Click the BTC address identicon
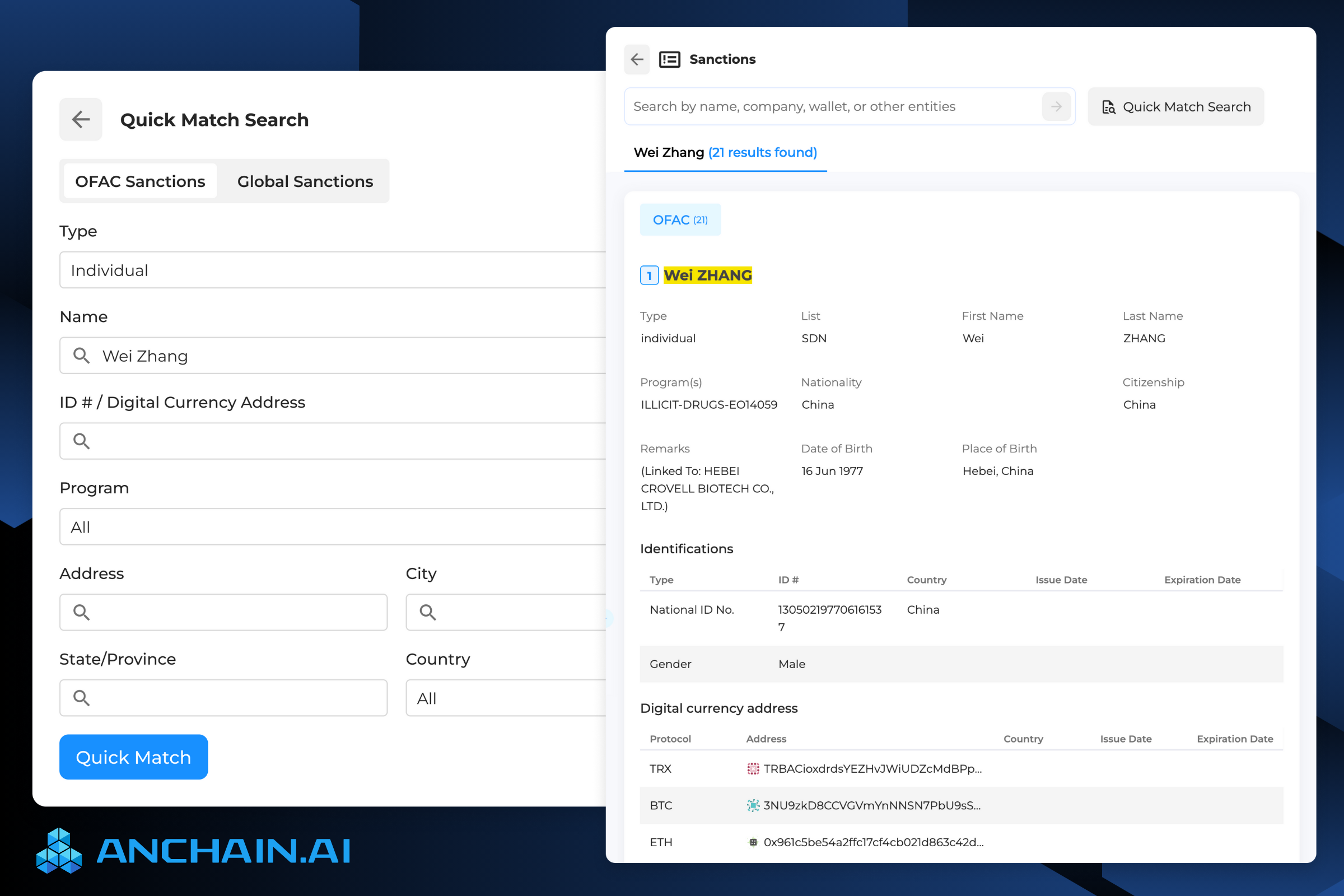The width and height of the screenshot is (1344, 896). pos(753,805)
